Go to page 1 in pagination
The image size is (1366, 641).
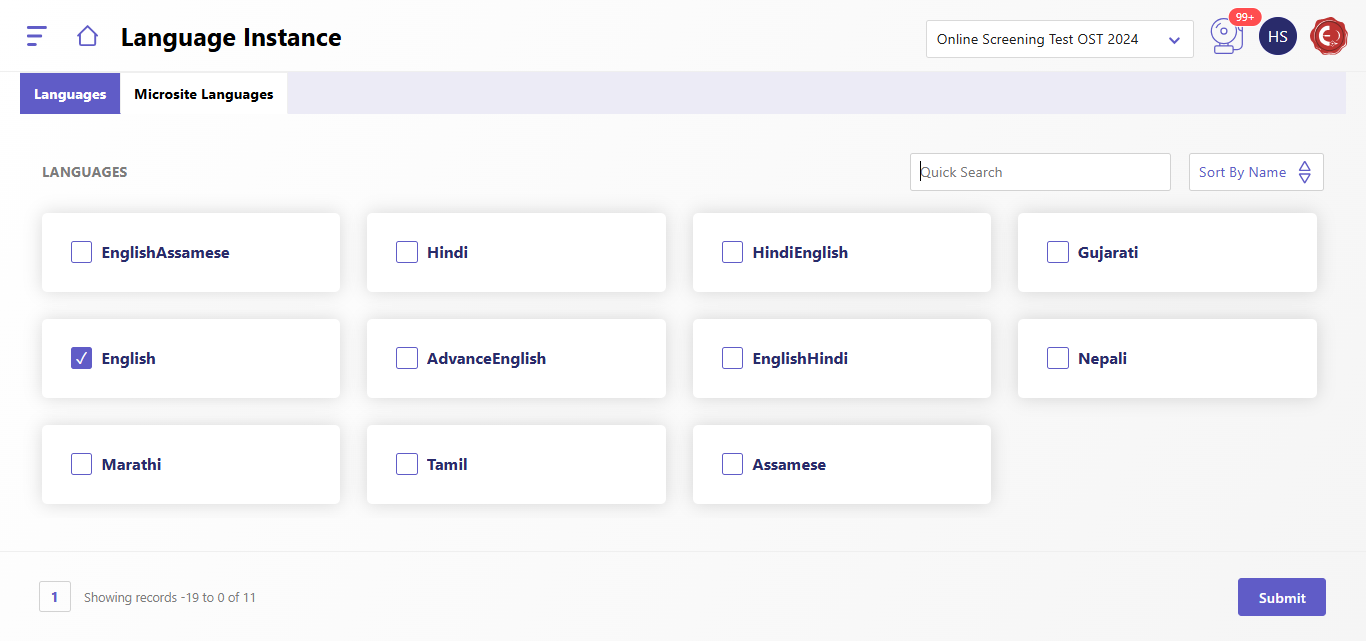point(55,597)
